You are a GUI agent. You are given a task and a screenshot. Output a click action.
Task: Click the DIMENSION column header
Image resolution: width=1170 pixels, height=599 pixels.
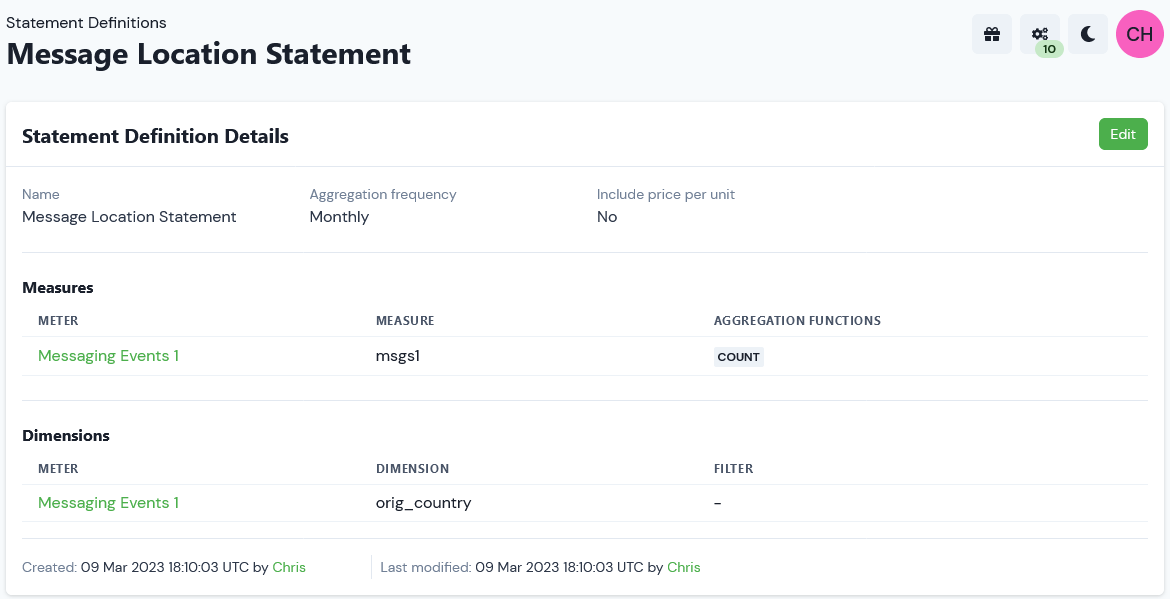(x=413, y=468)
